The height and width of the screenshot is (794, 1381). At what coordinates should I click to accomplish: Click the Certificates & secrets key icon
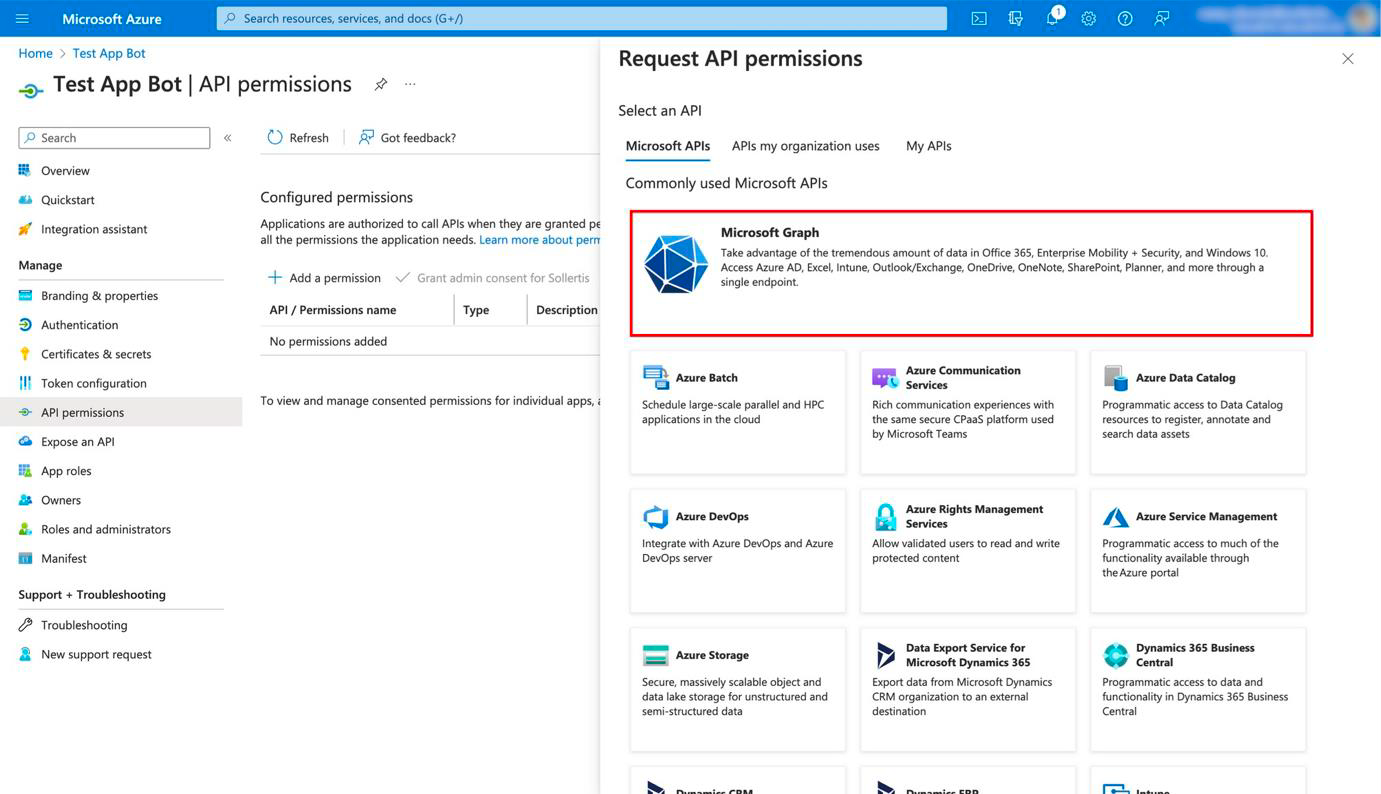[x=25, y=354]
